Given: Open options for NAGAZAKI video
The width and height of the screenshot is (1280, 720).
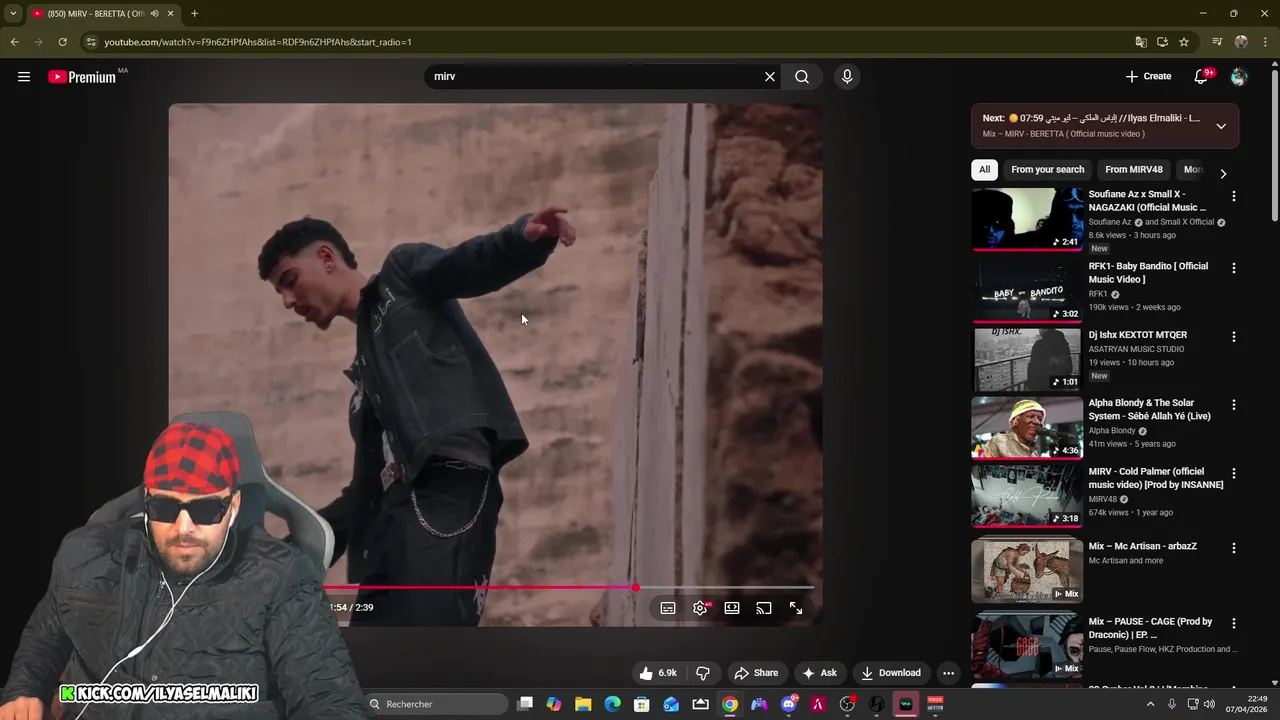Looking at the screenshot, I should pos(1233,197).
